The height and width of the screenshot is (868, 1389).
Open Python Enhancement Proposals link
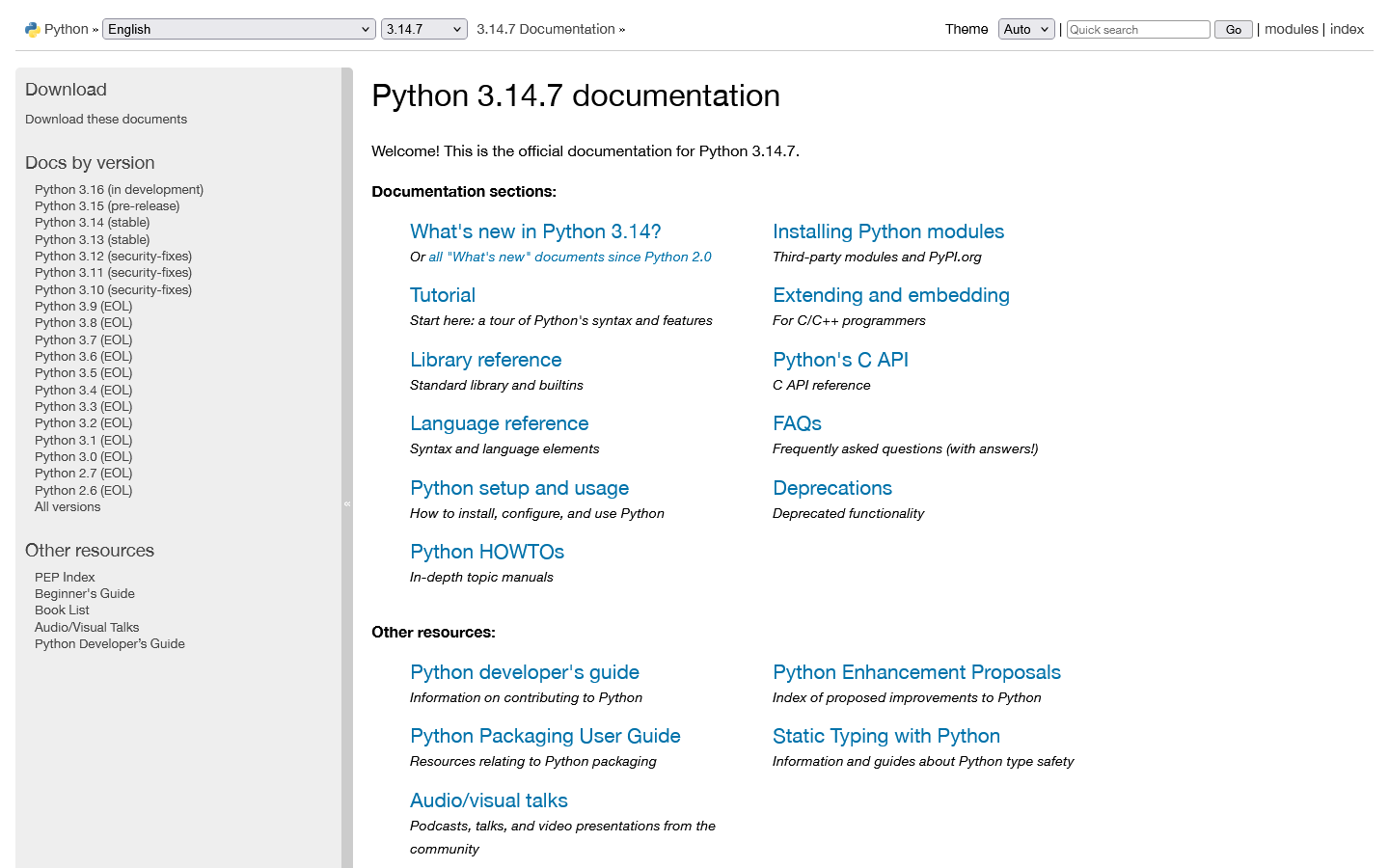916,672
